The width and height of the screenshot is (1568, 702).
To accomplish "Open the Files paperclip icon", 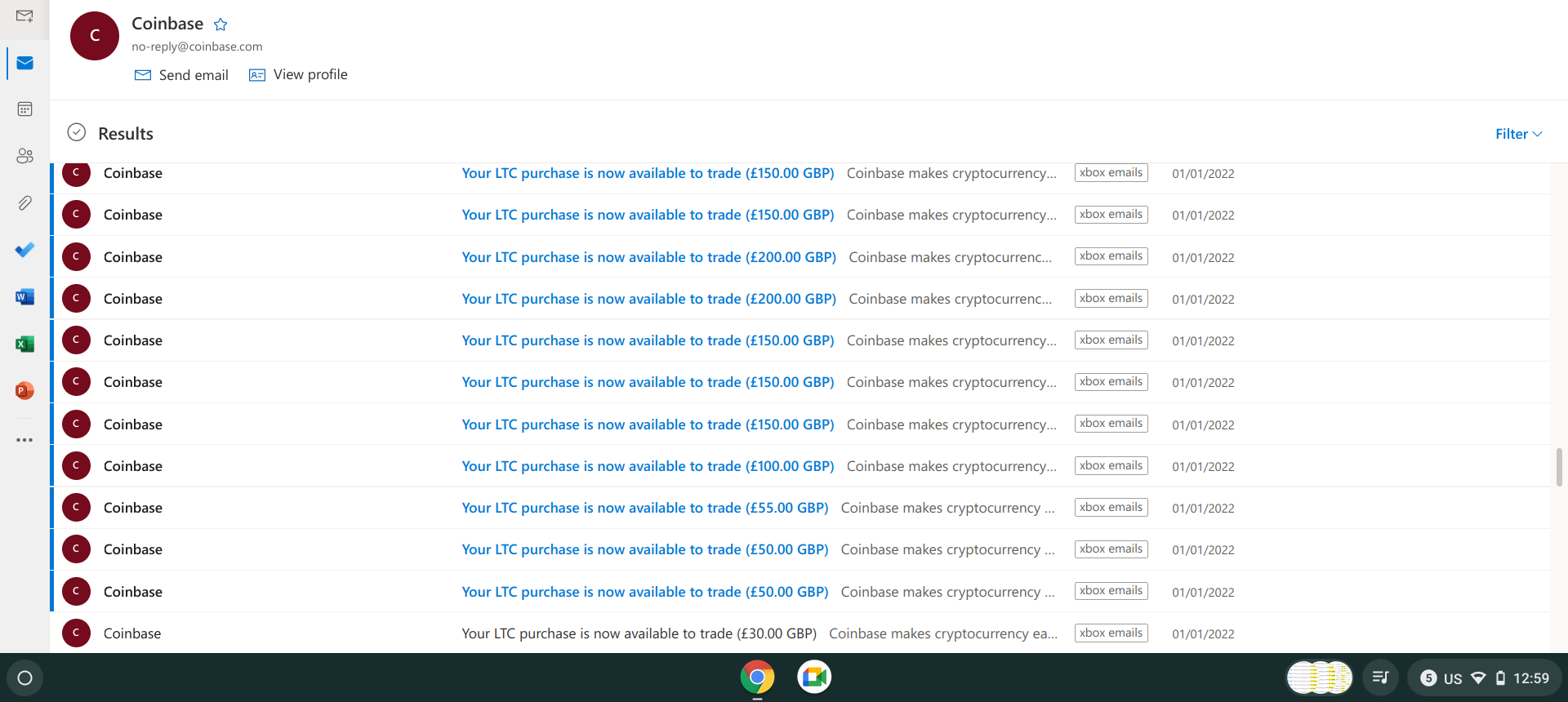I will 24,202.
